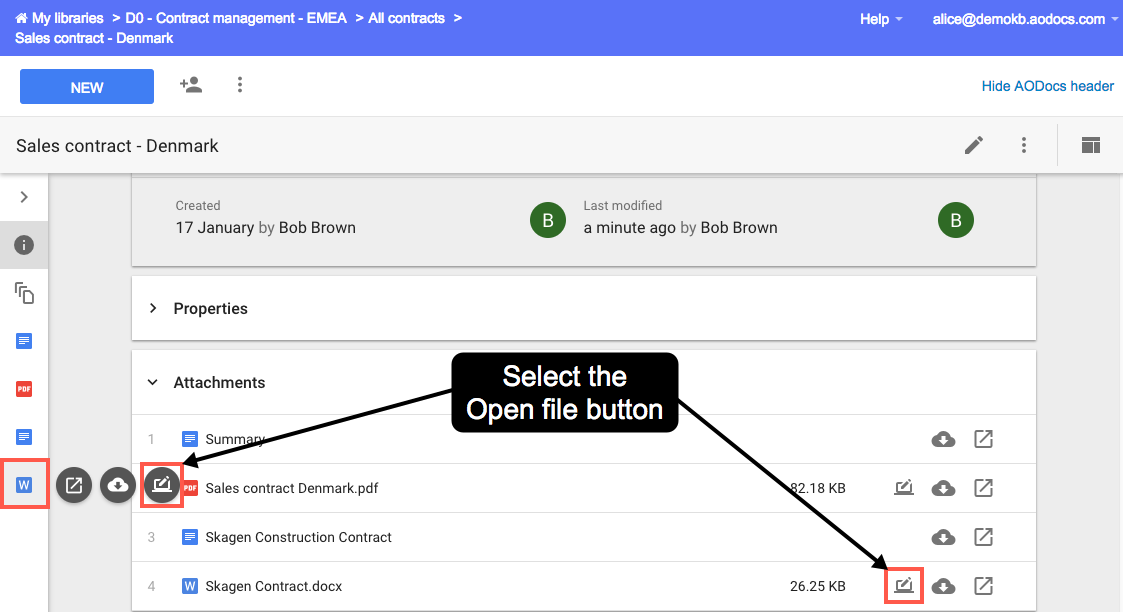Click the 26.25 KB file size
This screenshot has height=612, width=1123.
pos(817,586)
